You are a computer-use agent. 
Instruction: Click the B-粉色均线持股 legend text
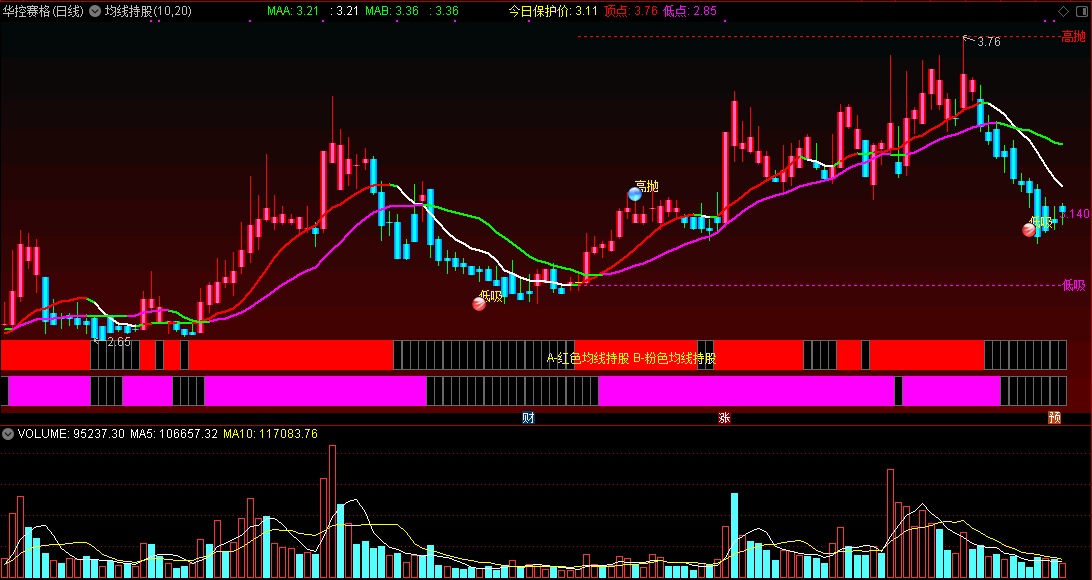pyautogui.click(x=675, y=359)
